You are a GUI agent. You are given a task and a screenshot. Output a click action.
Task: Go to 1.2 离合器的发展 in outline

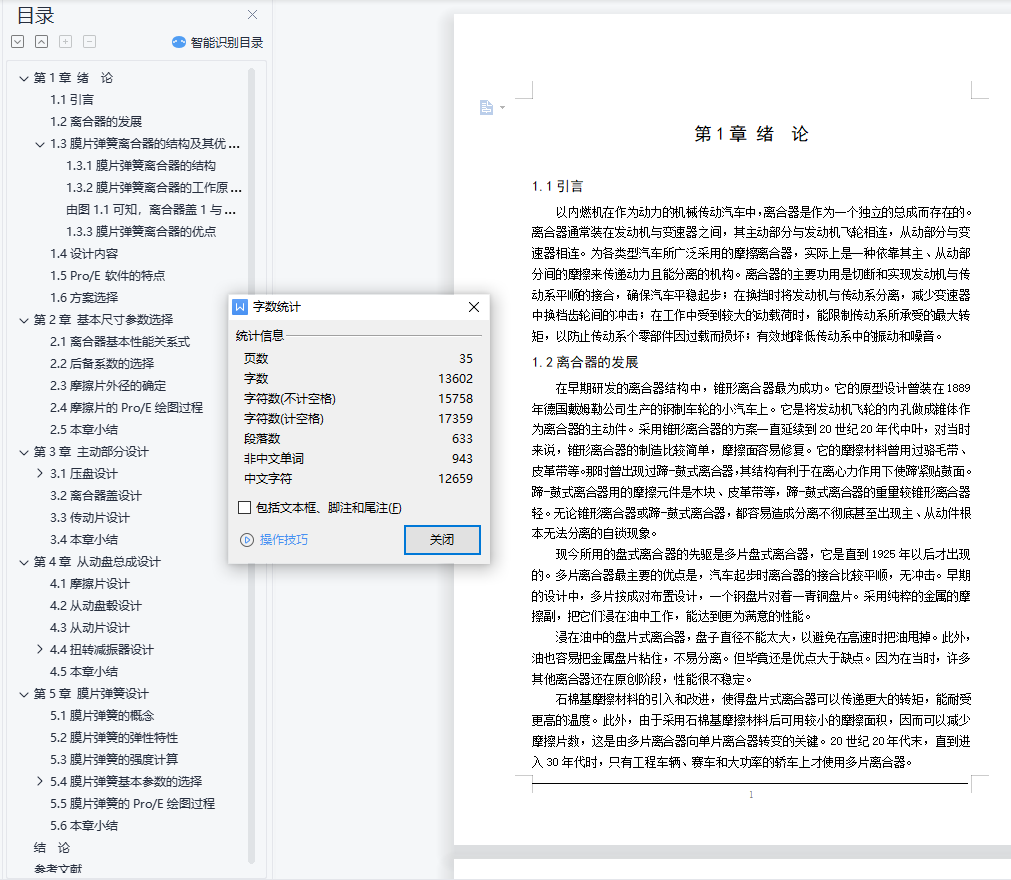pos(96,122)
